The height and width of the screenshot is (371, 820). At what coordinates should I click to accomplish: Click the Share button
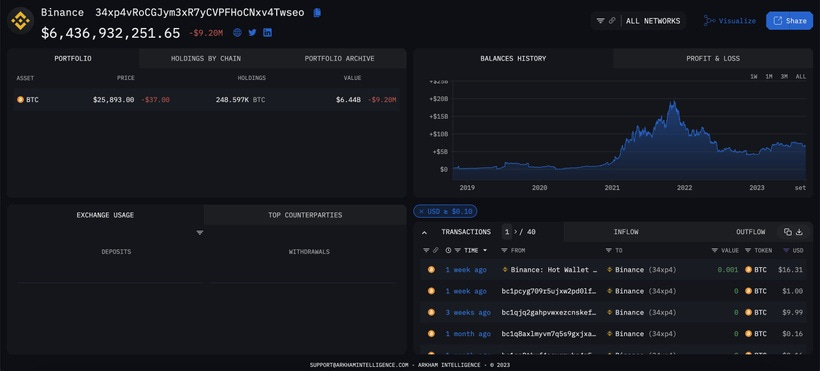(x=790, y=21)
